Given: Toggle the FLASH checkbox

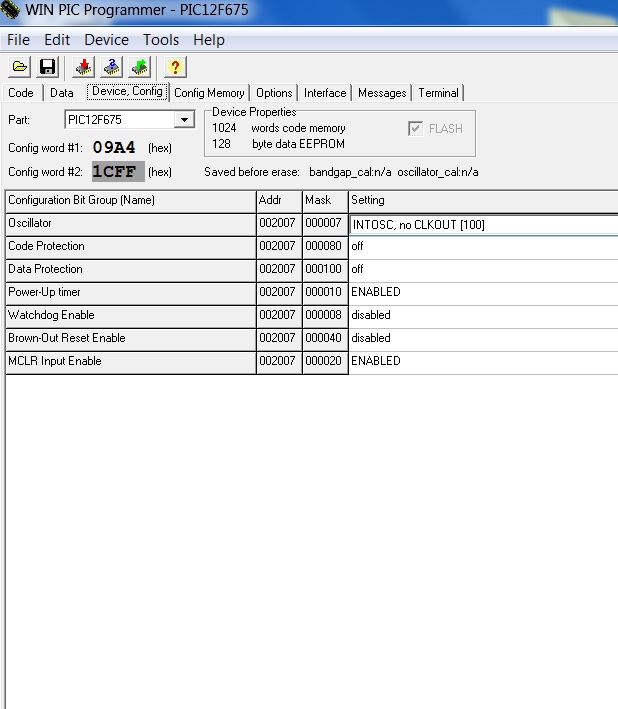Looking at the screenshot, I should pyautogui.click(x=416, y=129).
